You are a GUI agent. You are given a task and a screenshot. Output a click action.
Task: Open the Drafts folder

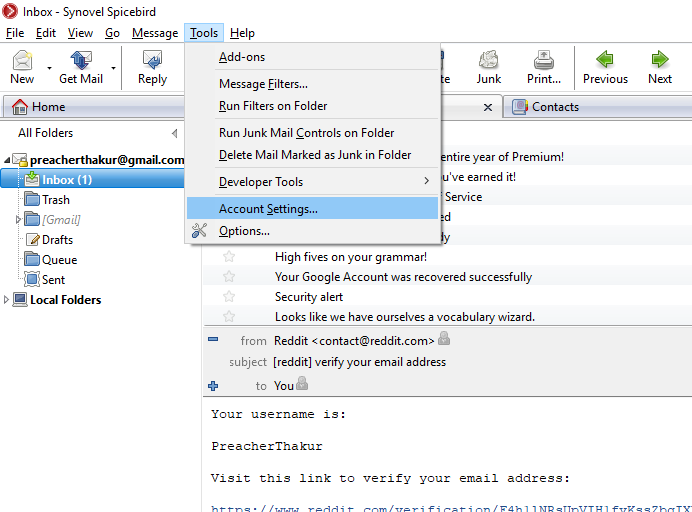coord(57,240)
